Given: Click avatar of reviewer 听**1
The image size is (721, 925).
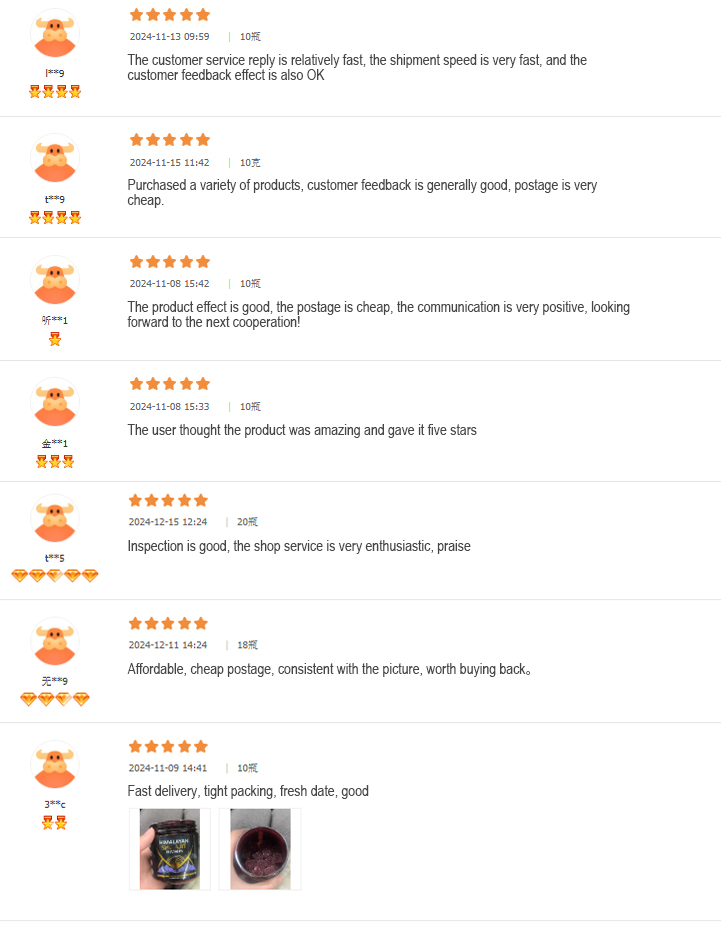Looking at the screenshot, I should (x=55, y=279).
